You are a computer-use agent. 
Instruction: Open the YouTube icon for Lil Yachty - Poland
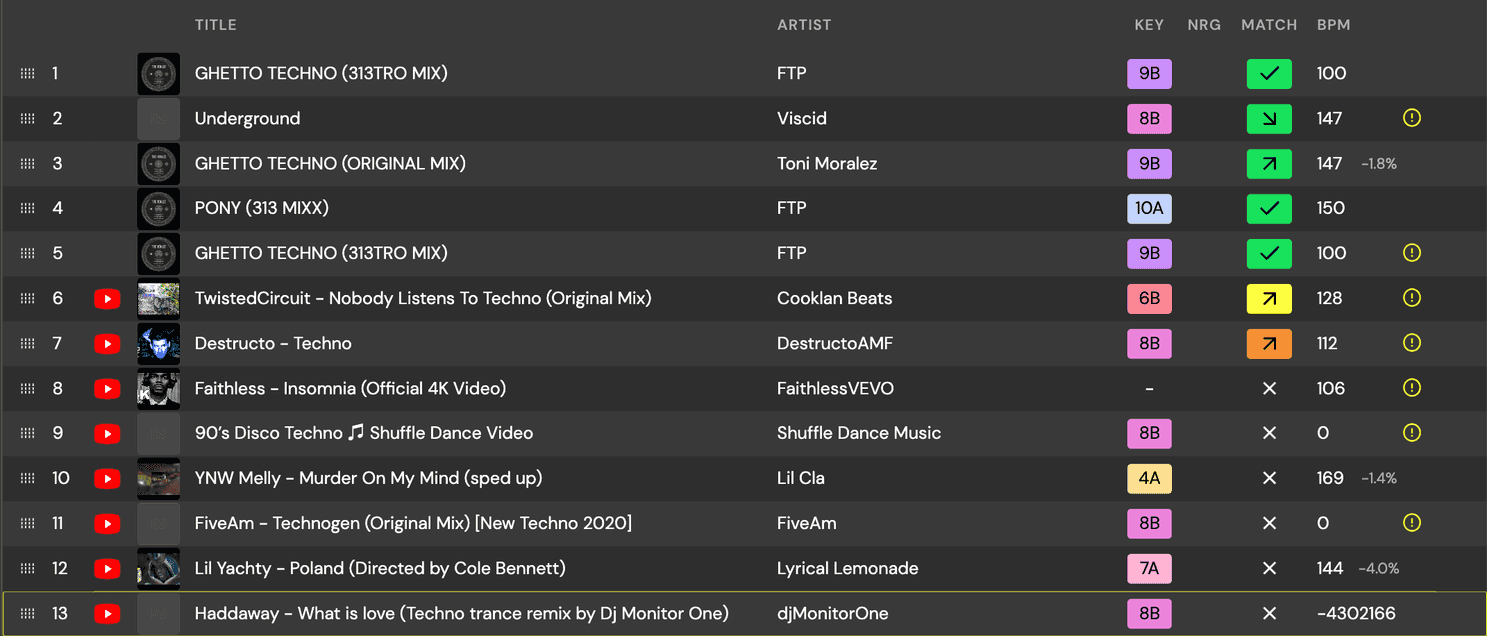[107, 568]
